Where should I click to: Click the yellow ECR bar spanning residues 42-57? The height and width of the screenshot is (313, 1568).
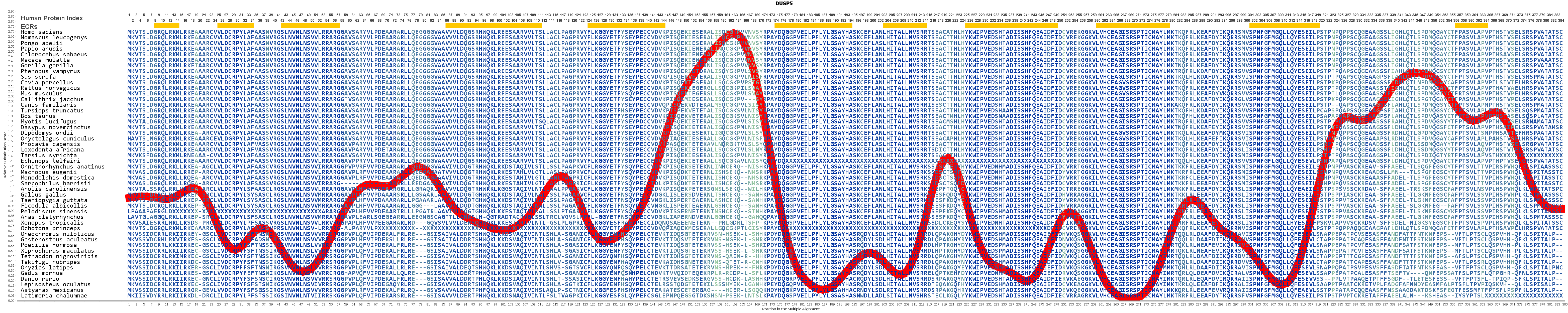click(x=311, y=26)
